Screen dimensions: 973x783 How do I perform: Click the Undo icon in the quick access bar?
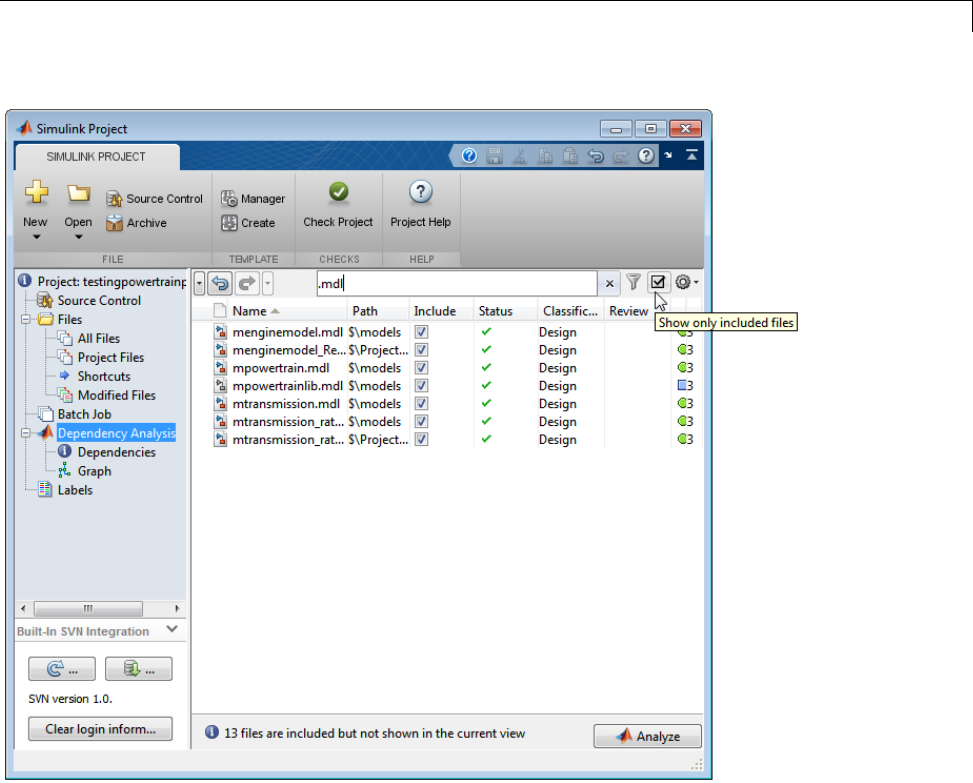(595, 156)
